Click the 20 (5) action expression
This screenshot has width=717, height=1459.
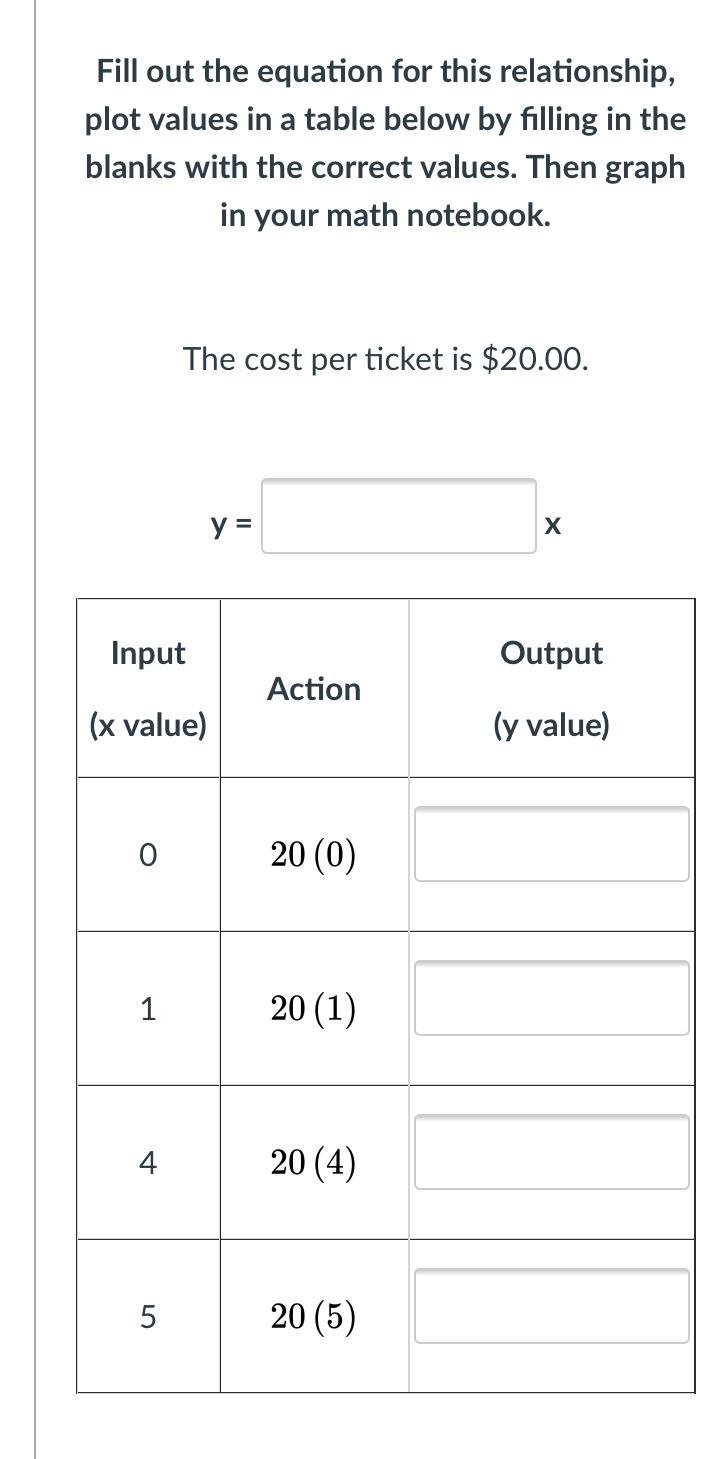[313, 1317]
